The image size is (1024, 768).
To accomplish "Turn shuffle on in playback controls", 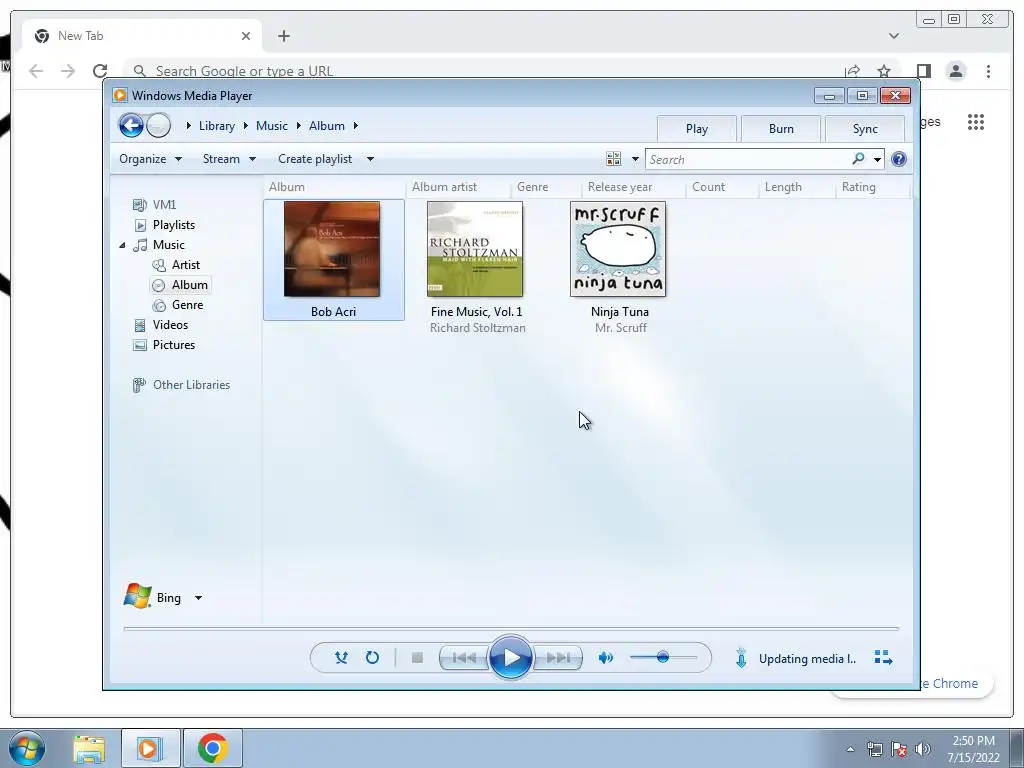I will coord(341,658).
